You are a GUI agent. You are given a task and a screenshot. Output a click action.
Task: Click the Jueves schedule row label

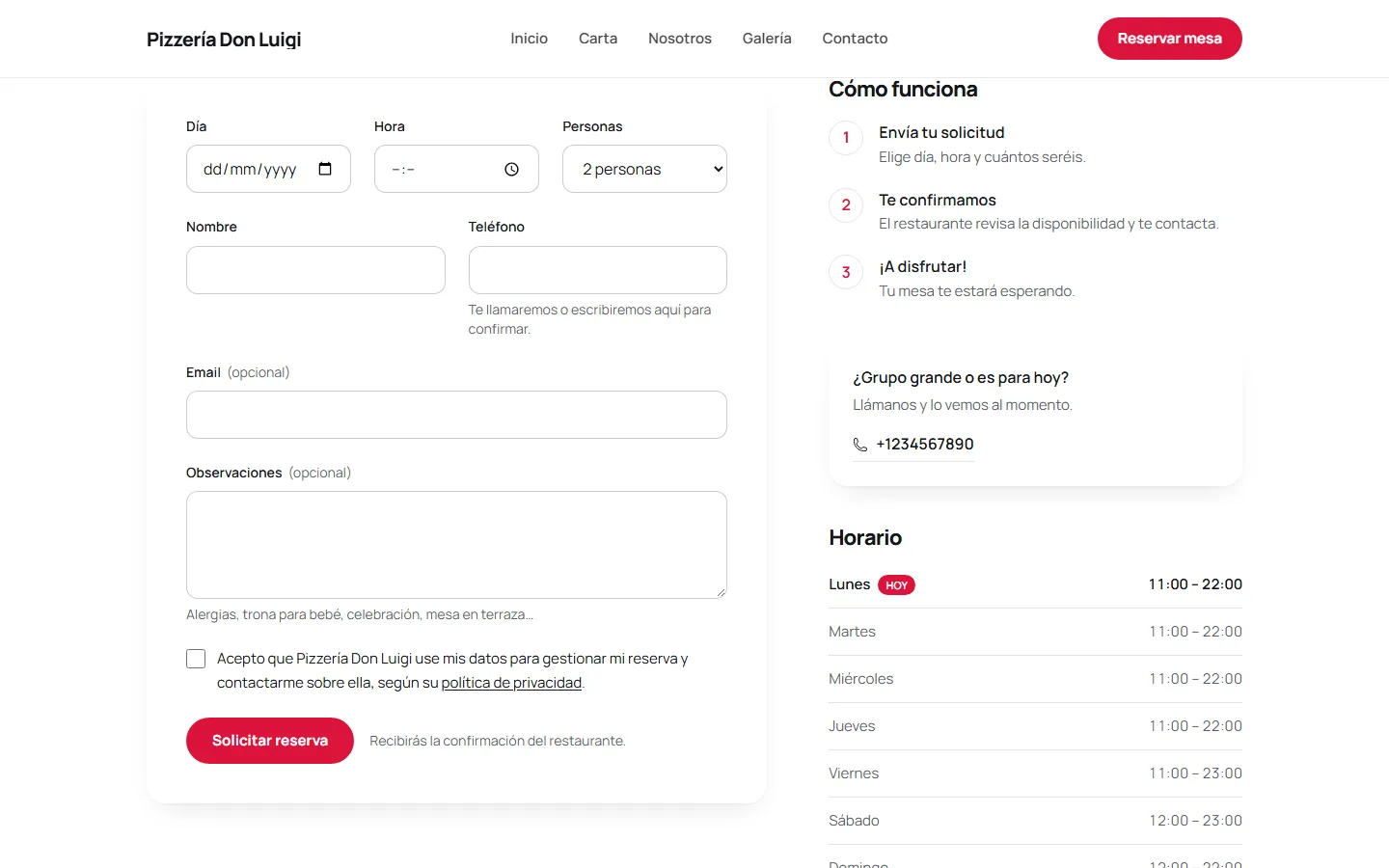[x=852, y=726]
